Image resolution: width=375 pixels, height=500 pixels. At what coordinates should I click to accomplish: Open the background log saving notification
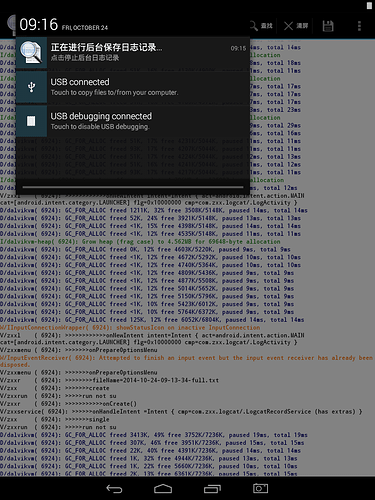(x=133, y=53)
